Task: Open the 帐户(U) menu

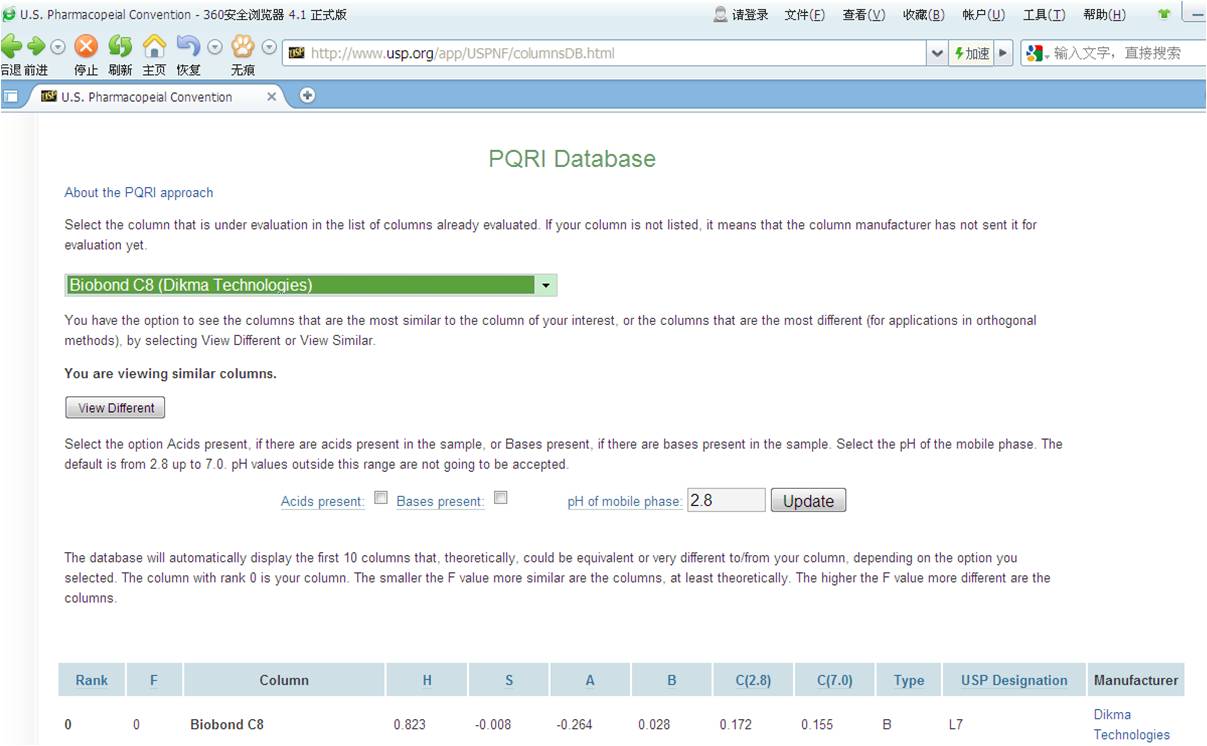Action: point(983,14)
